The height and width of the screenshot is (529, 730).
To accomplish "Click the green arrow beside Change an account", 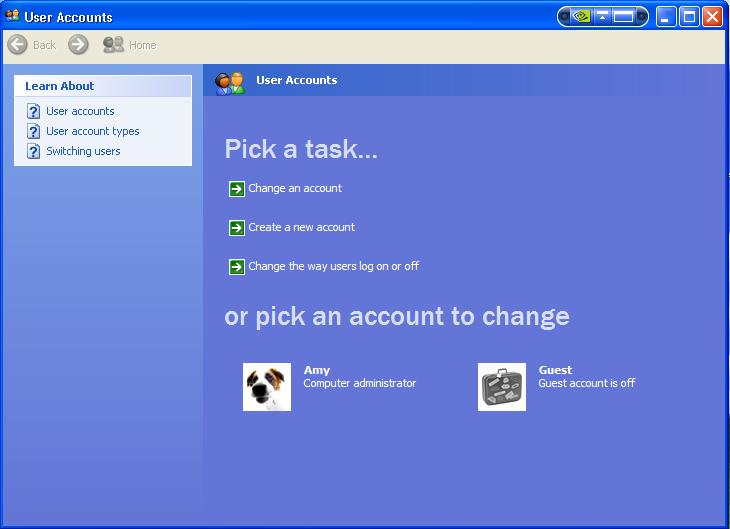I will pyautogui.click(x=237, y=189).
